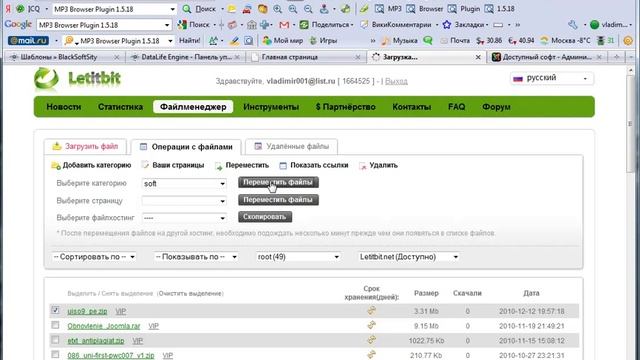Open the Letitbit.net (Доступно) dropdown
This screenshot has width=640, height=360.
(409, 257)
